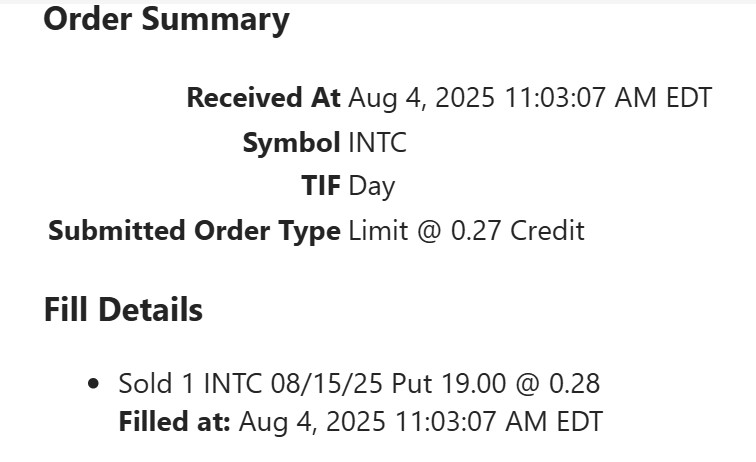Click the bold Filled at label
The height and width of the screenshot is (462, 756).
click(x=175, y=421)
